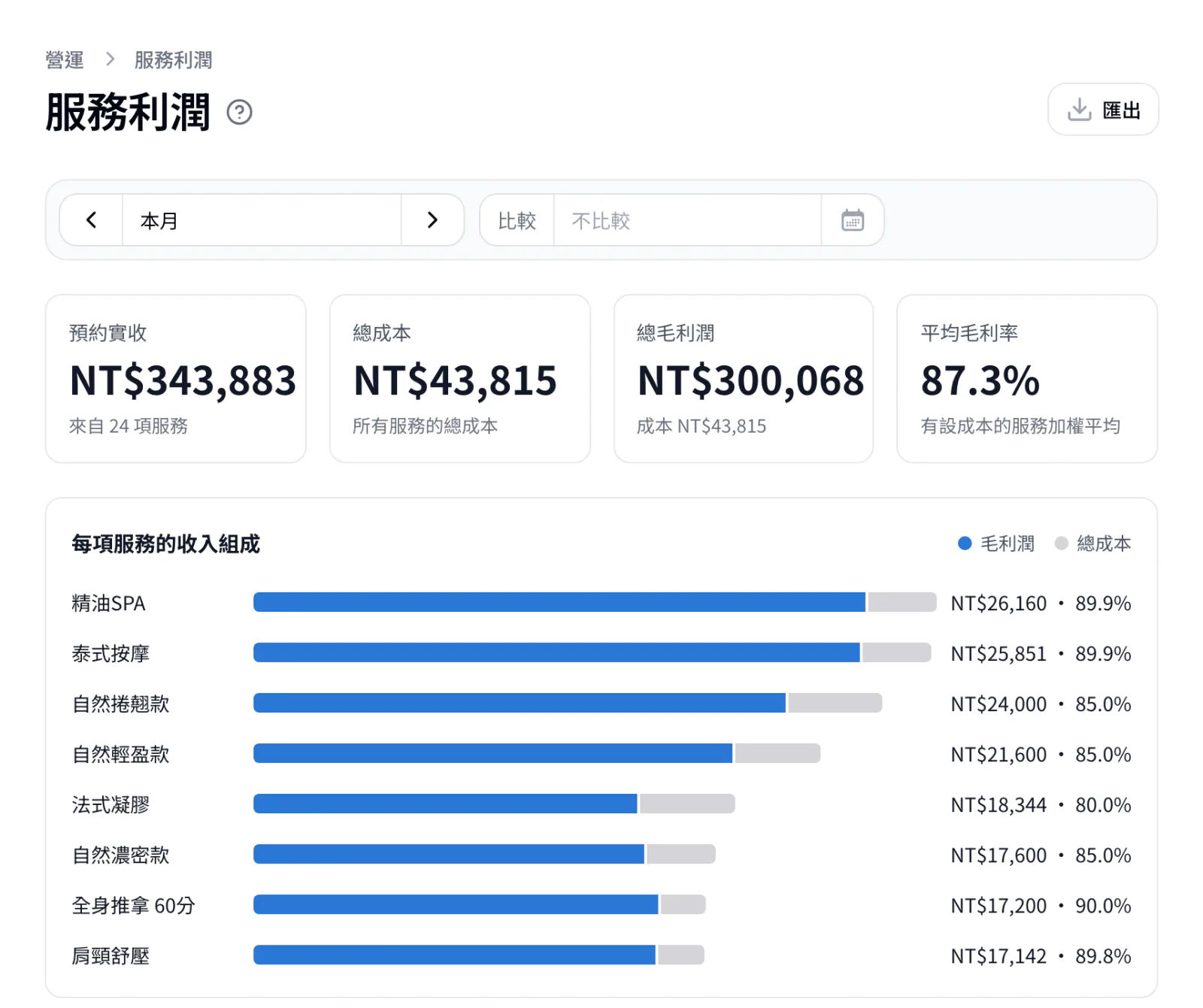Click the NT$21,600 value for 自然輕盈款

pyautogui.click(x=998, y=755)
